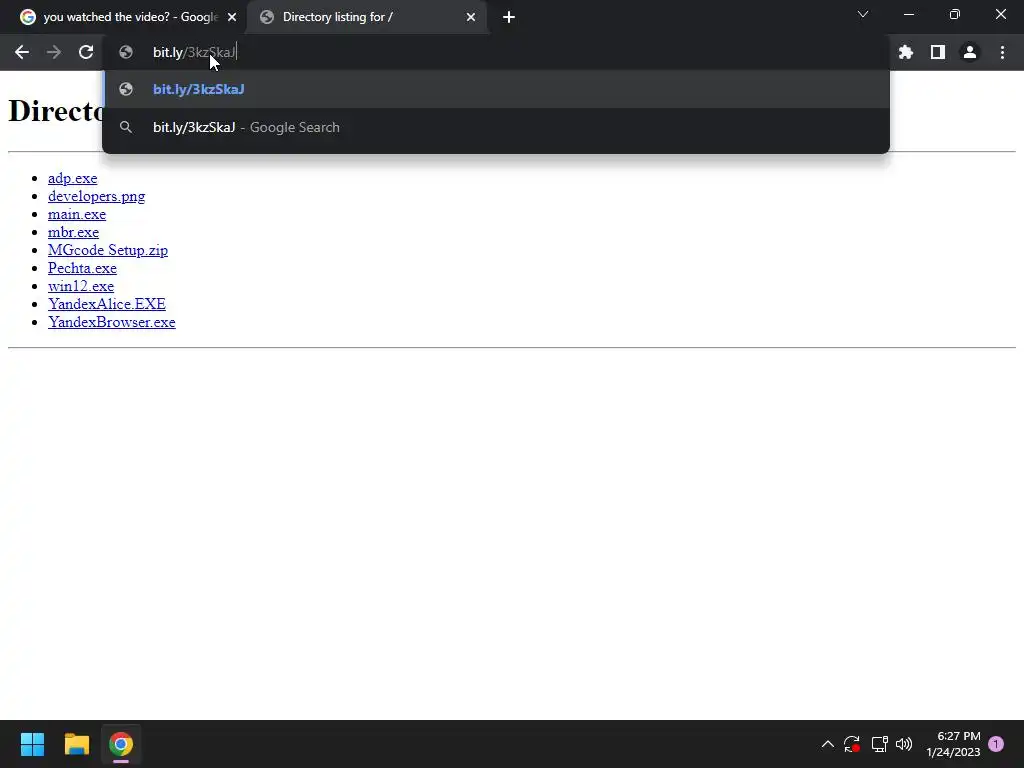The width and height of the screenshot is (1024, 768).
Task: Click the forward navigation arrow
Action: pos(54,52)
